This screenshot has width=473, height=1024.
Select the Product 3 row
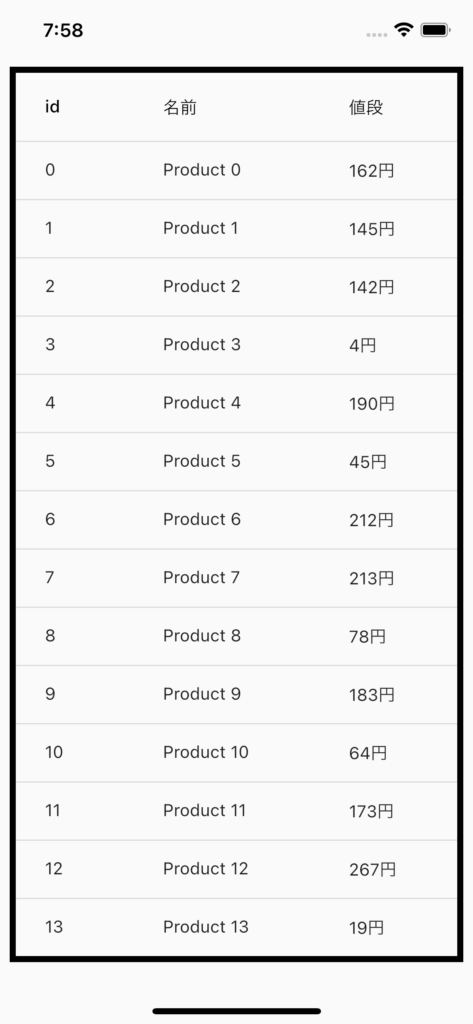click(236, 345)
